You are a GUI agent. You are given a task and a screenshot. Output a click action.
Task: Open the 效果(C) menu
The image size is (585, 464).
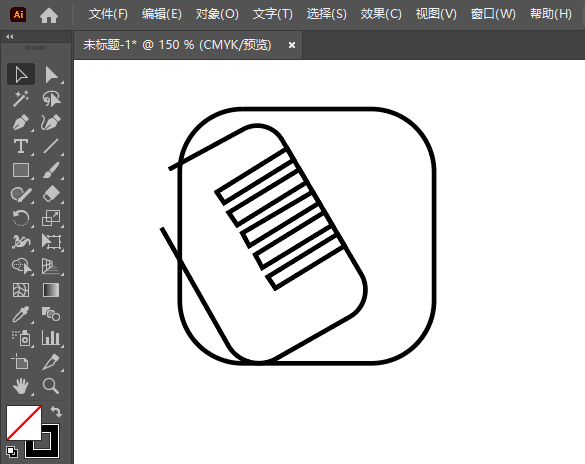pyautogui.click(x=381, y=14)
